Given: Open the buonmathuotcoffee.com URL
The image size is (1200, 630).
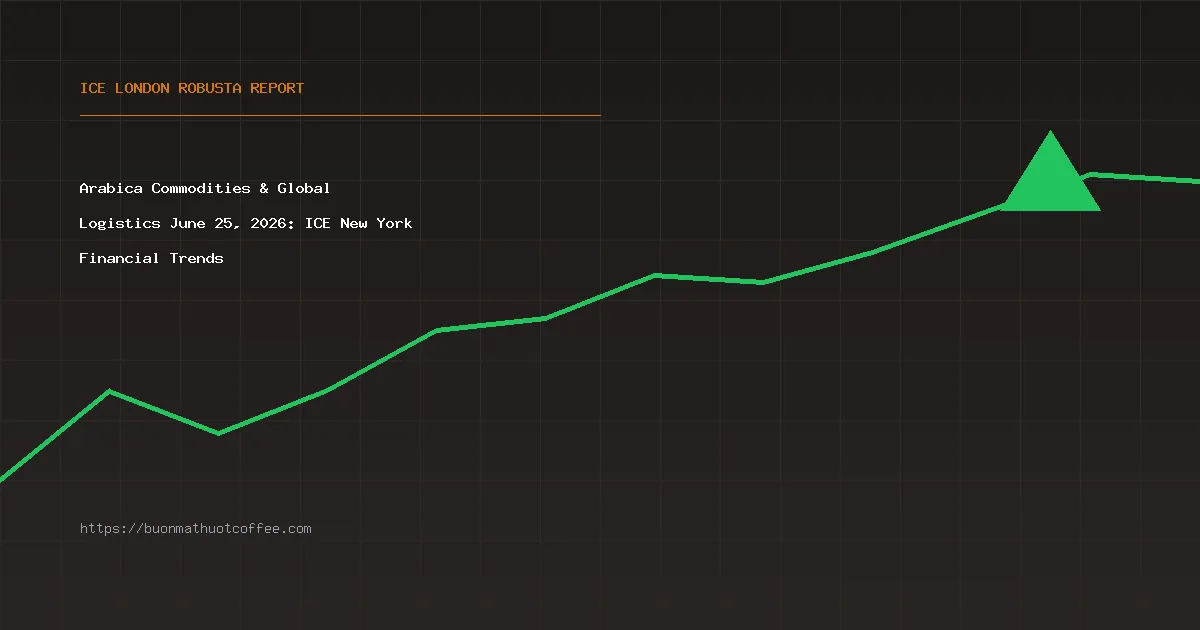Looking at the screenshot, I should (196, 528).
